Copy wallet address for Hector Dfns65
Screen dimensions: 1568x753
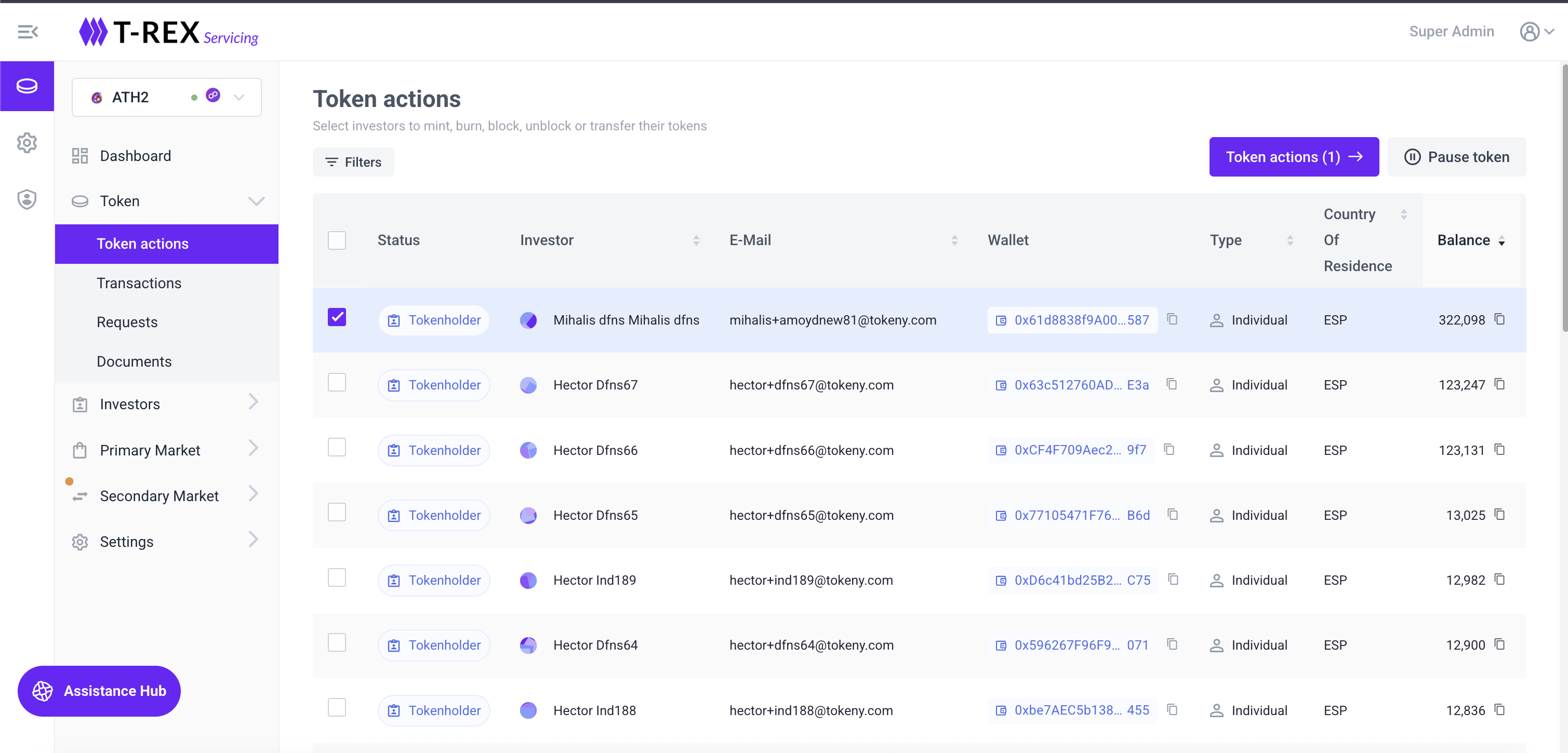click(1172, 515)
